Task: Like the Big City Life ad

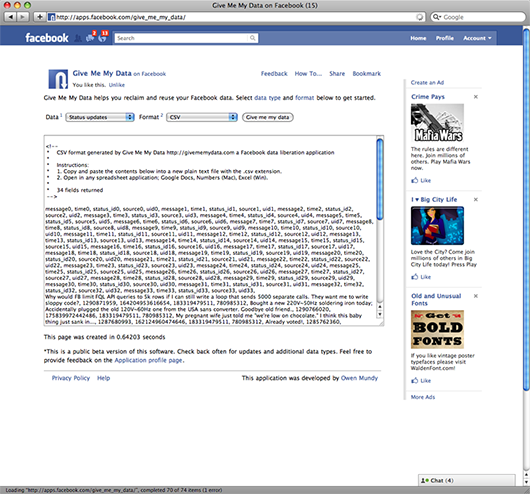Action: pos(421,277)
